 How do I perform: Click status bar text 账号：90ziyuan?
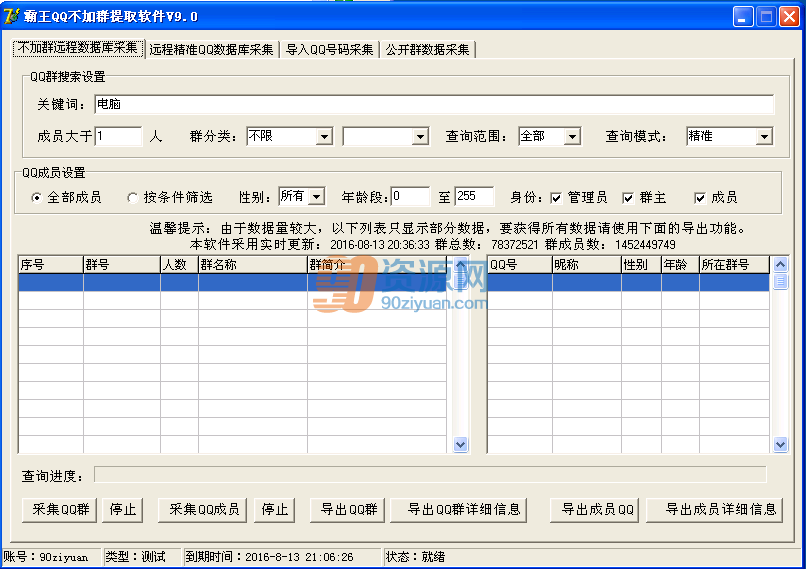46,557
